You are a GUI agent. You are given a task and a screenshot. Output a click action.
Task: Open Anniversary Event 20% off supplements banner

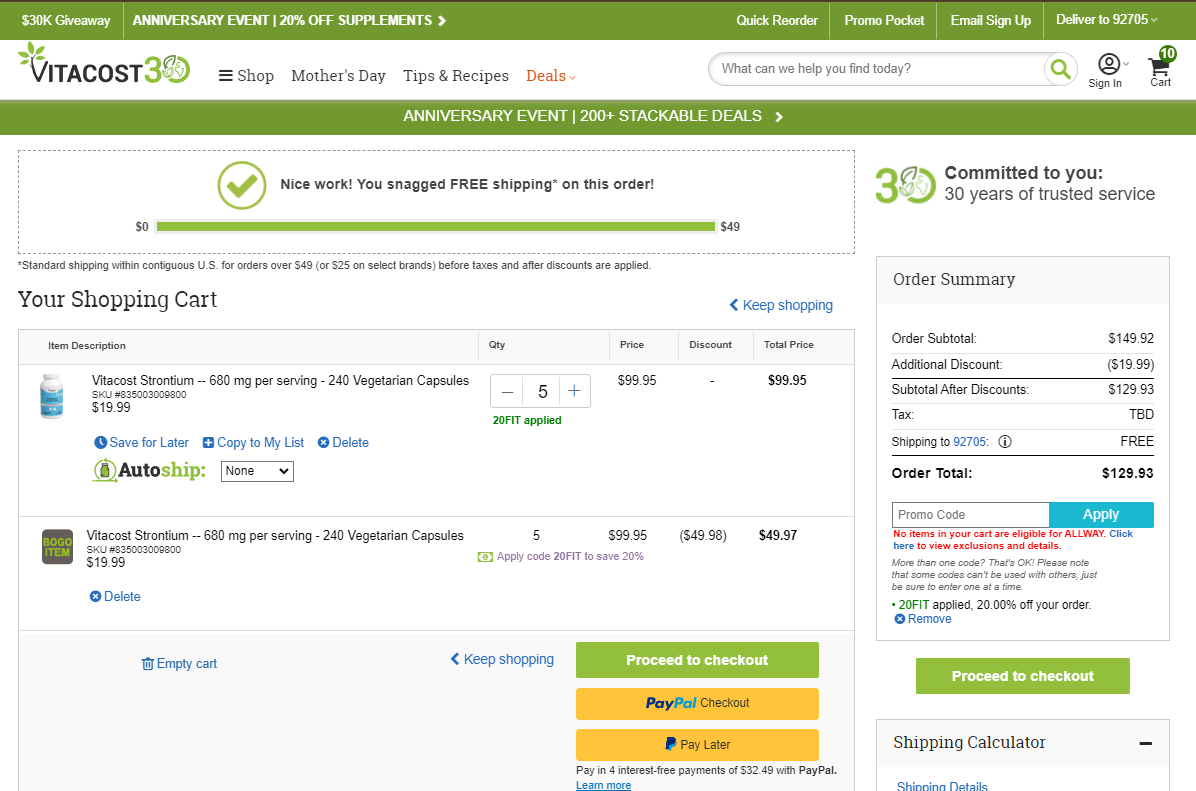click(289, 21)
